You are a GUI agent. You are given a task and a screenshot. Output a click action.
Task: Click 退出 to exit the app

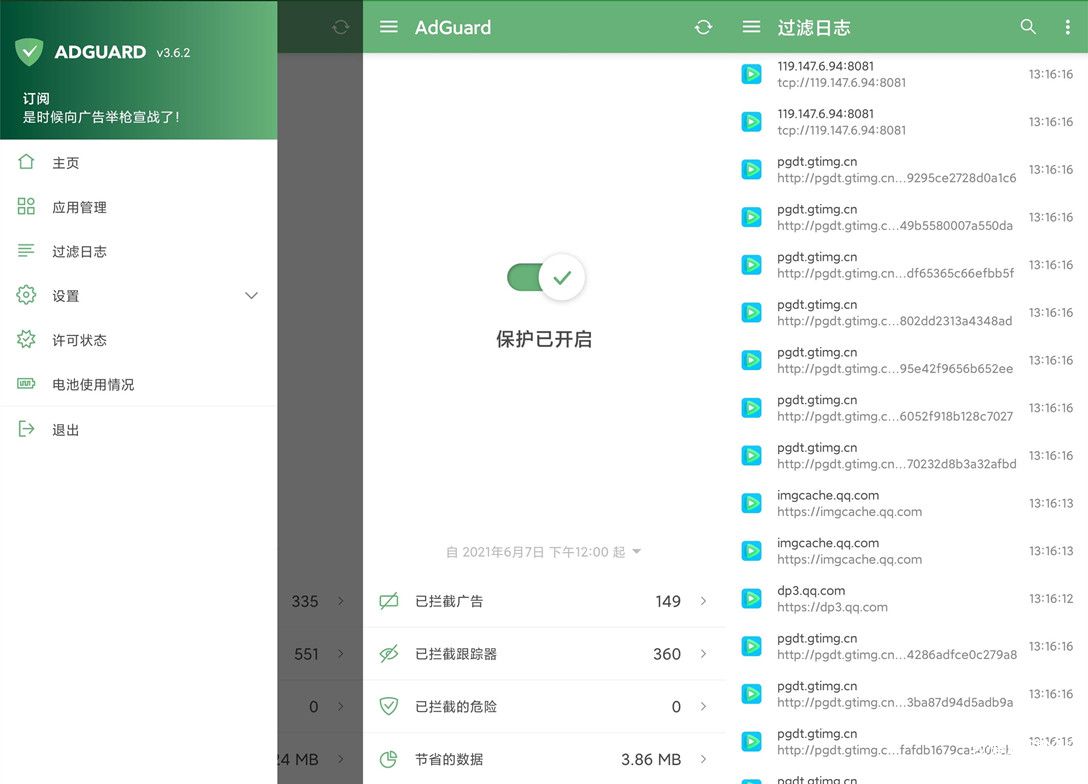[66, 430]
